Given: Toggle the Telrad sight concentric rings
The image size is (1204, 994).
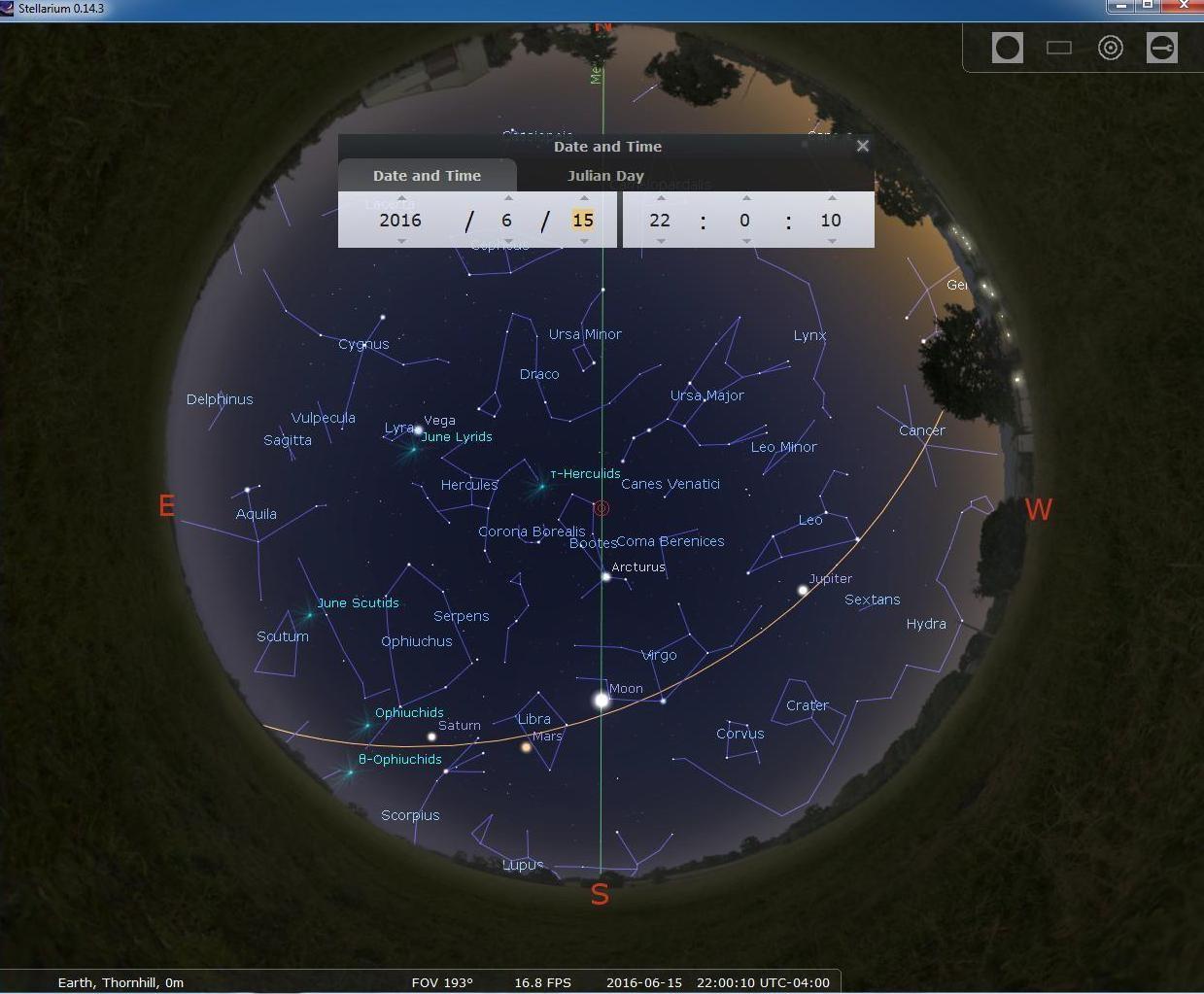Looking at the screenshot, I should coord(1110,48).
